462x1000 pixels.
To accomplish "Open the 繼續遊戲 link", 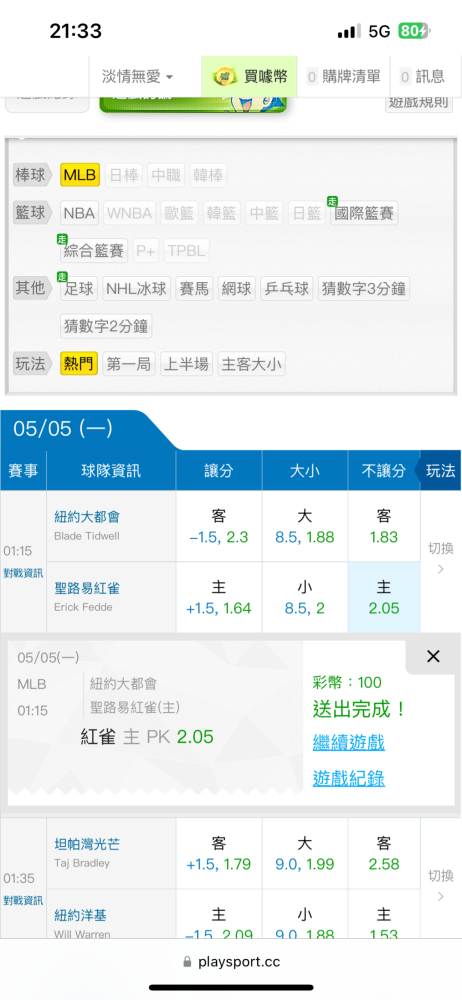I will pyautogui.click(x=348, y=742).
